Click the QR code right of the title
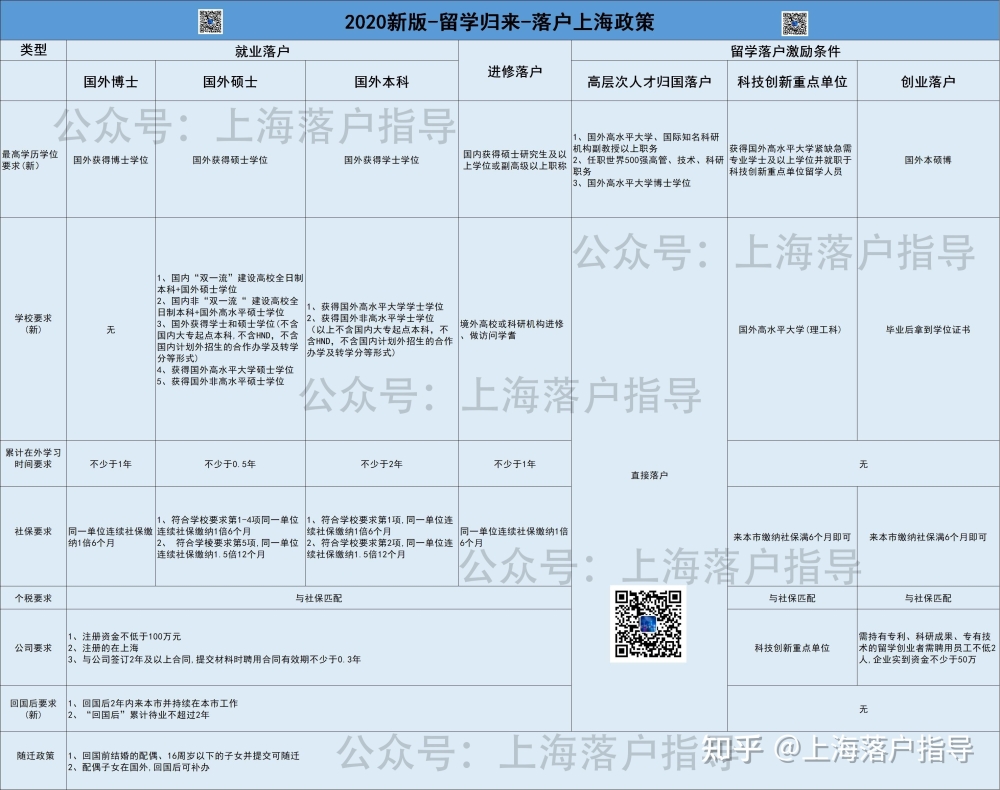1000x790 pixels. click(795, 24)
